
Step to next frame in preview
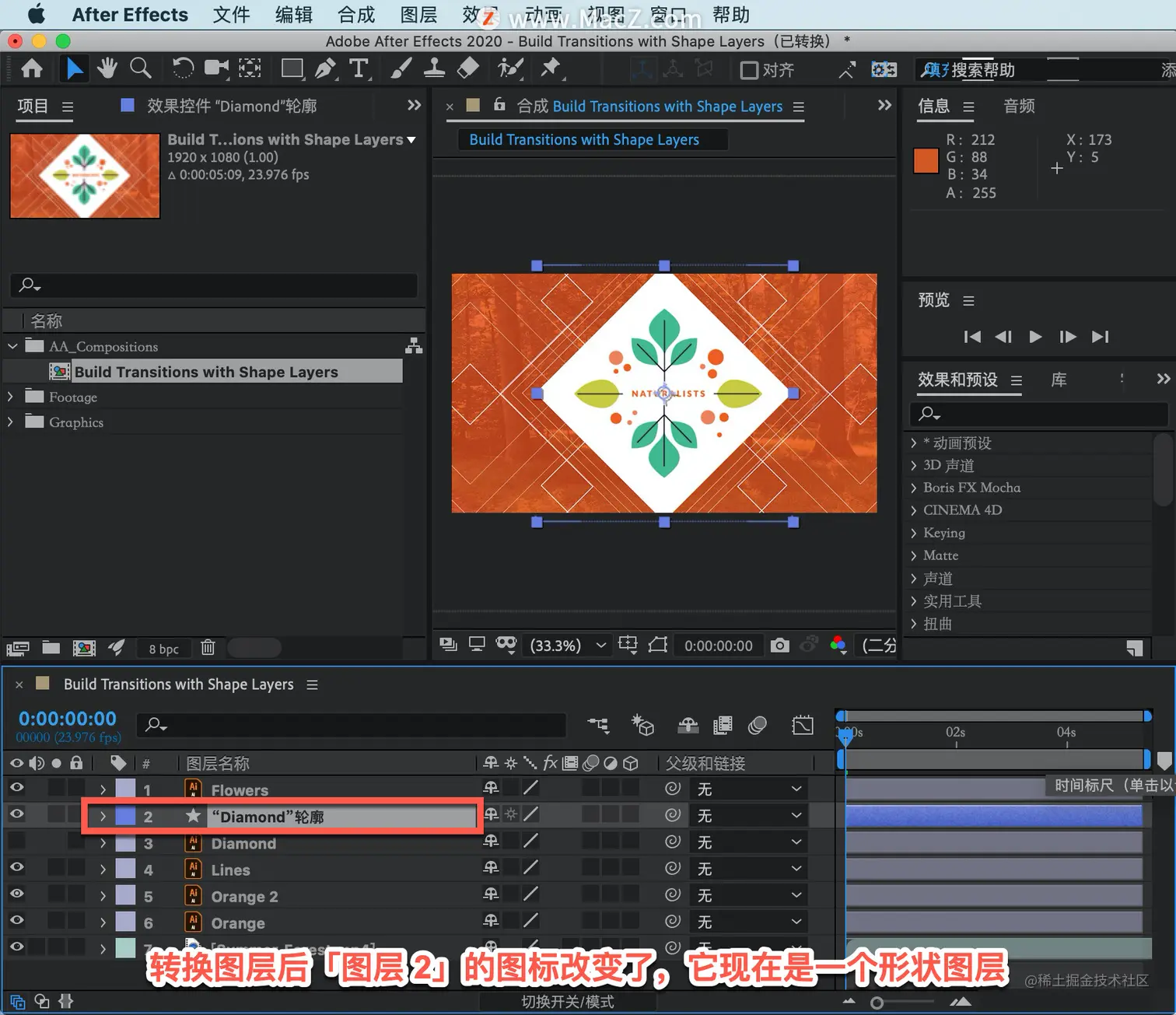pos(1068,337)
